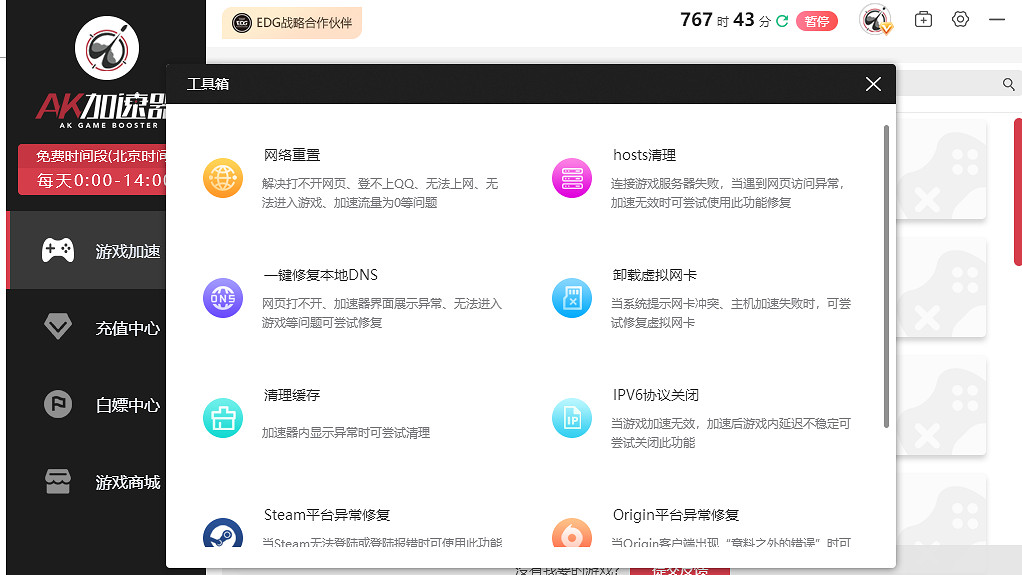Click the 免费时间段 red banner
This screenshot has width=1022, height=575.
(93, 170)
